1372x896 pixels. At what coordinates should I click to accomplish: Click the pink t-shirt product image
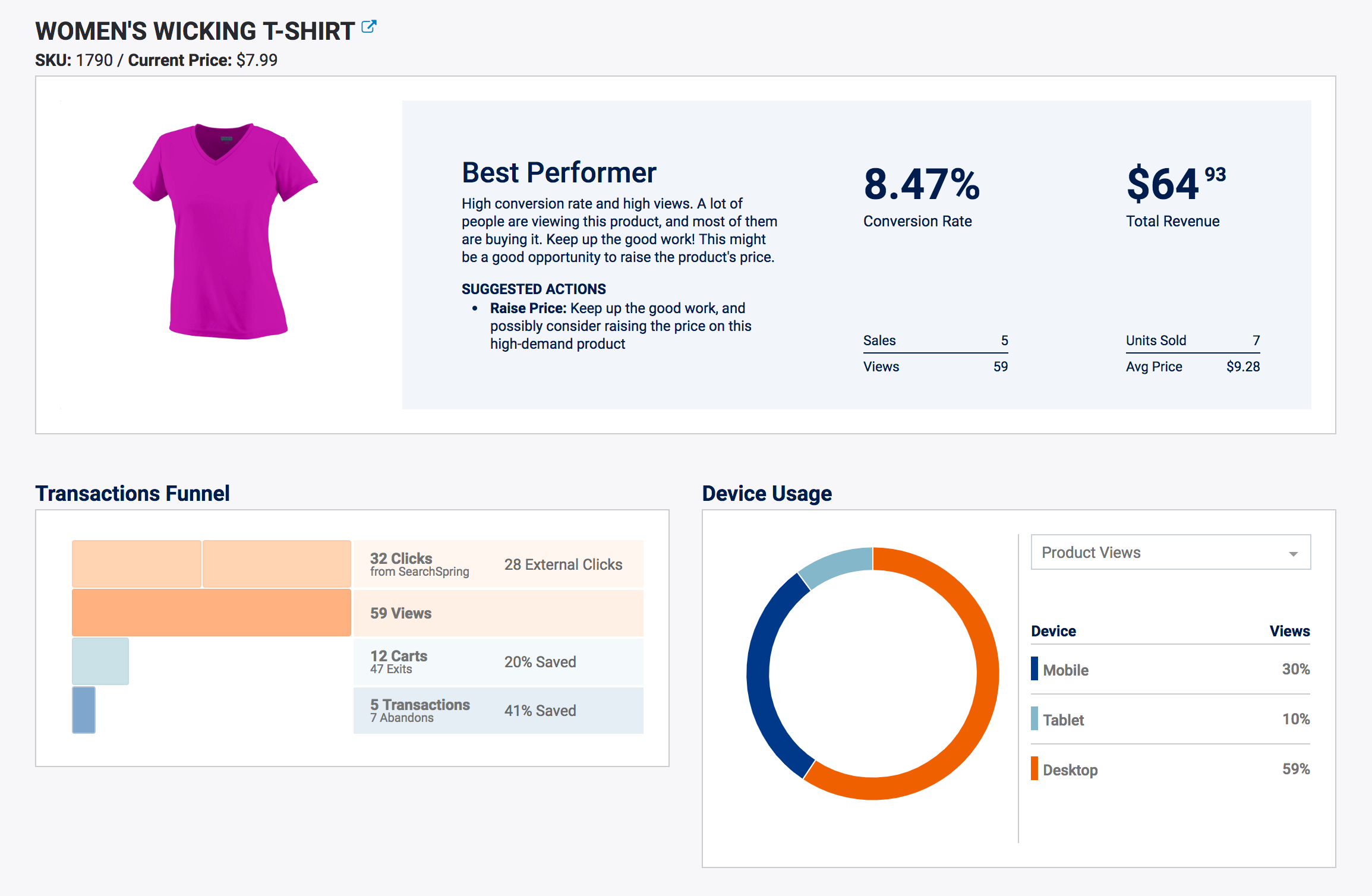tap(225, 231)
